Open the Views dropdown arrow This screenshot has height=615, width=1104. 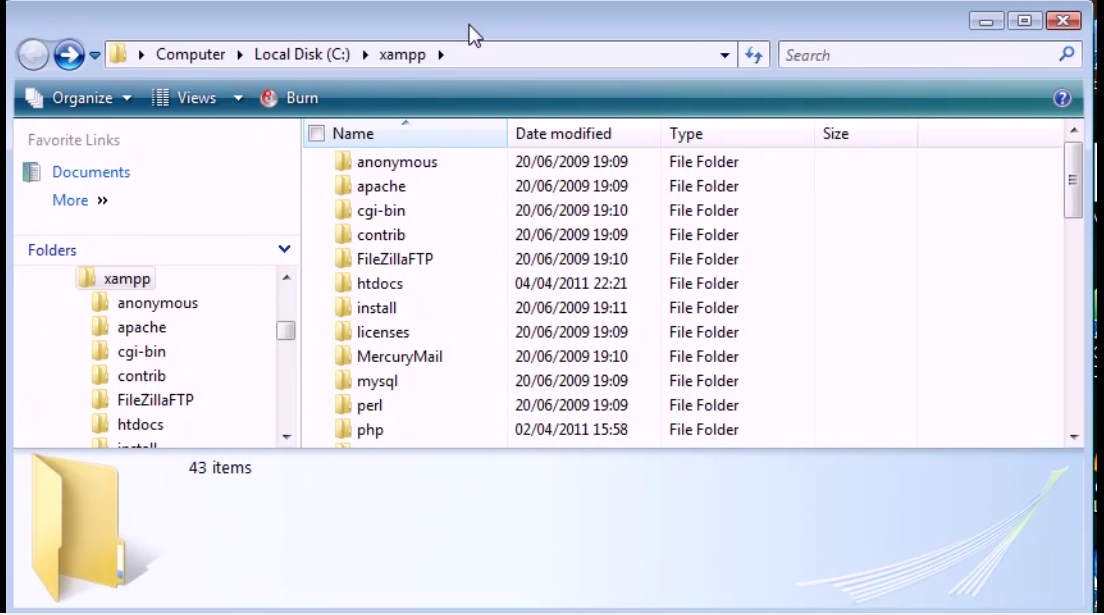(x=237, y=97)
